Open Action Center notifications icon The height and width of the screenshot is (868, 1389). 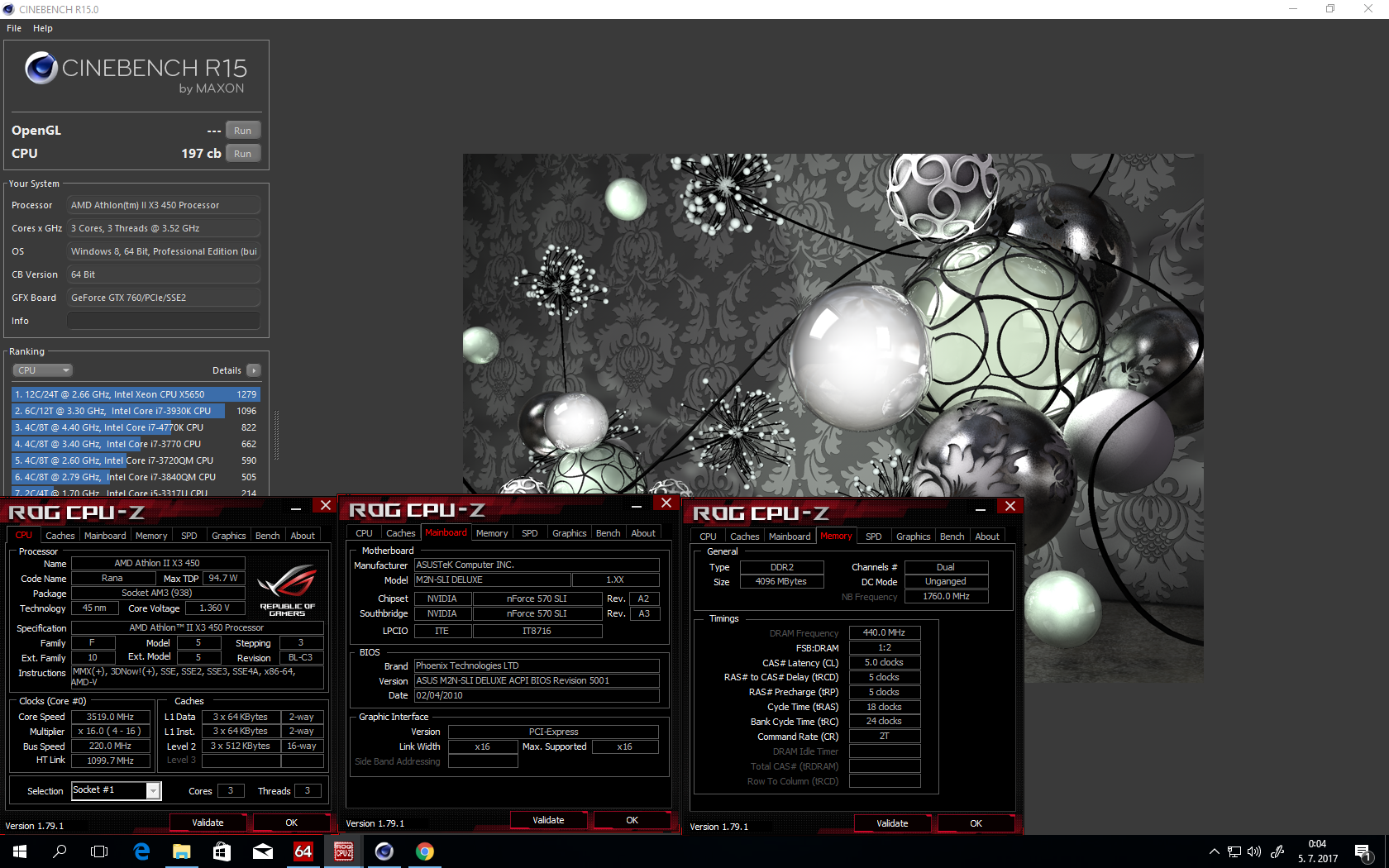point(1363,851)
